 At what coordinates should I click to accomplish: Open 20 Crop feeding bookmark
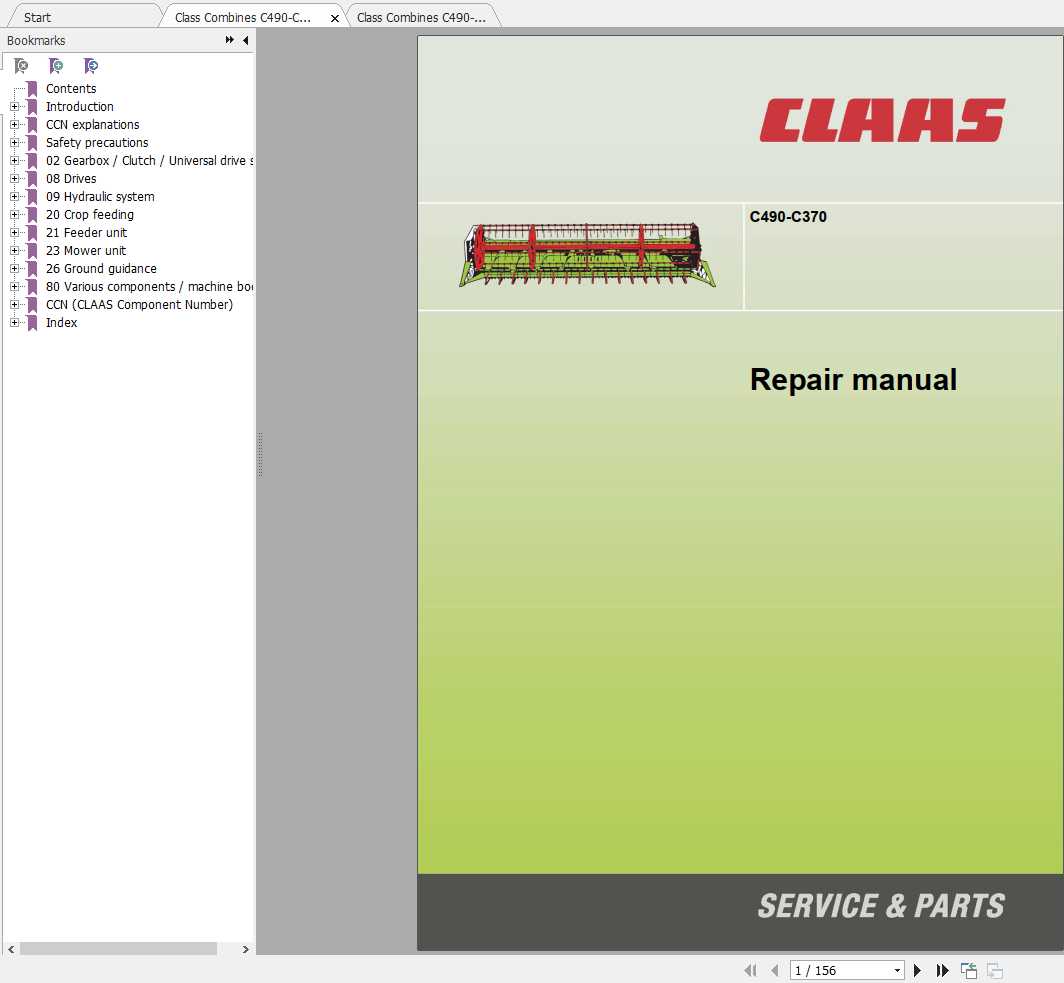click(x=90, y=214)
